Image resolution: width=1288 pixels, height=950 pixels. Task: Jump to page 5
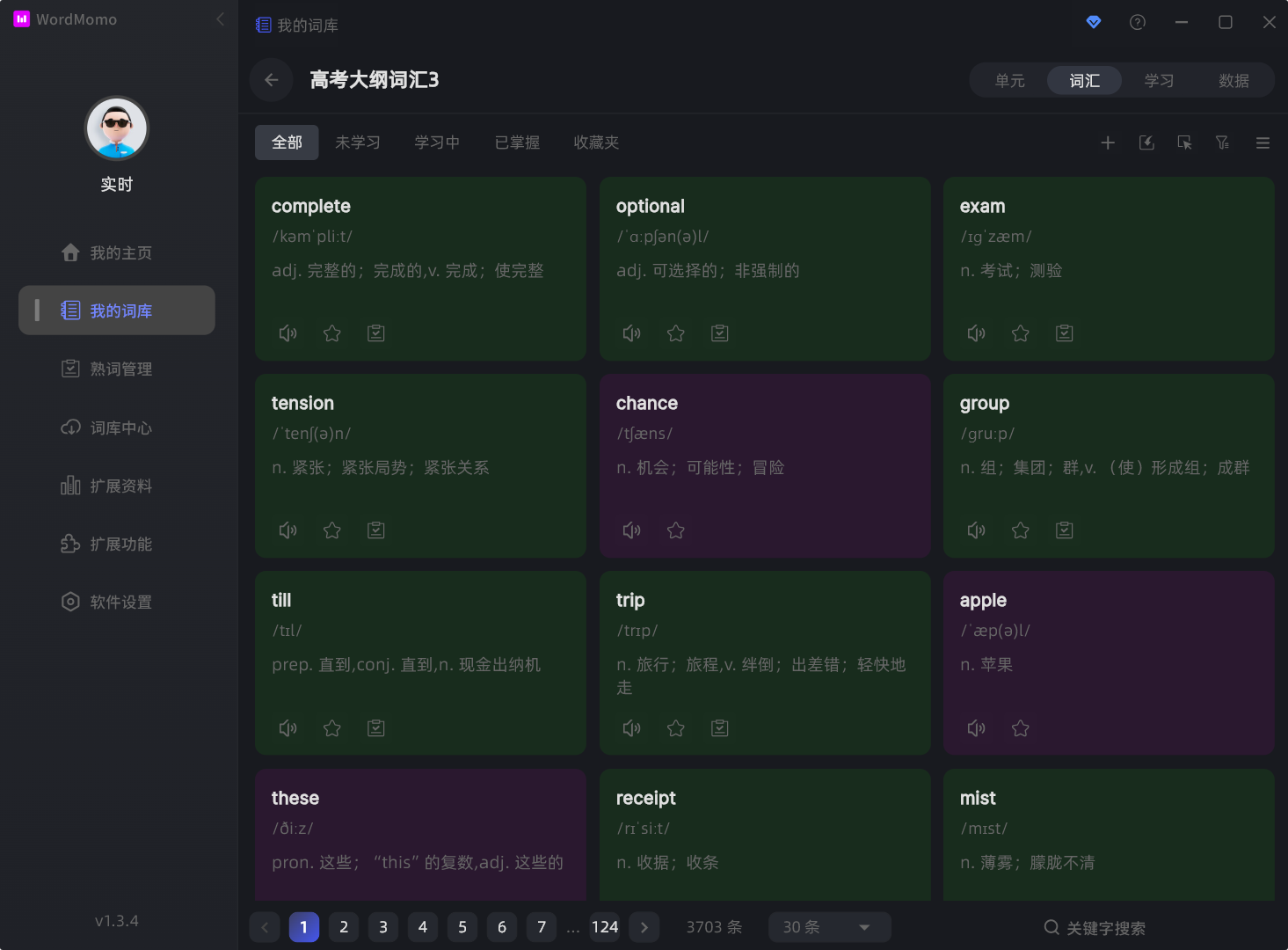(462, 927)
